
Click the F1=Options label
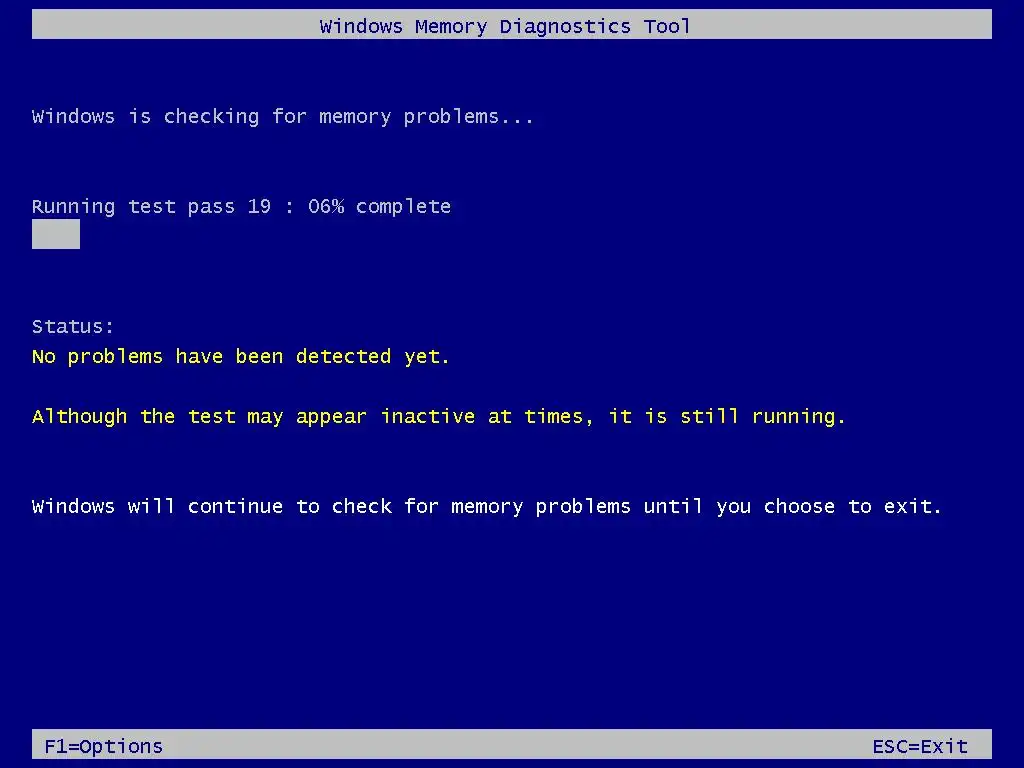click(103, 746)
